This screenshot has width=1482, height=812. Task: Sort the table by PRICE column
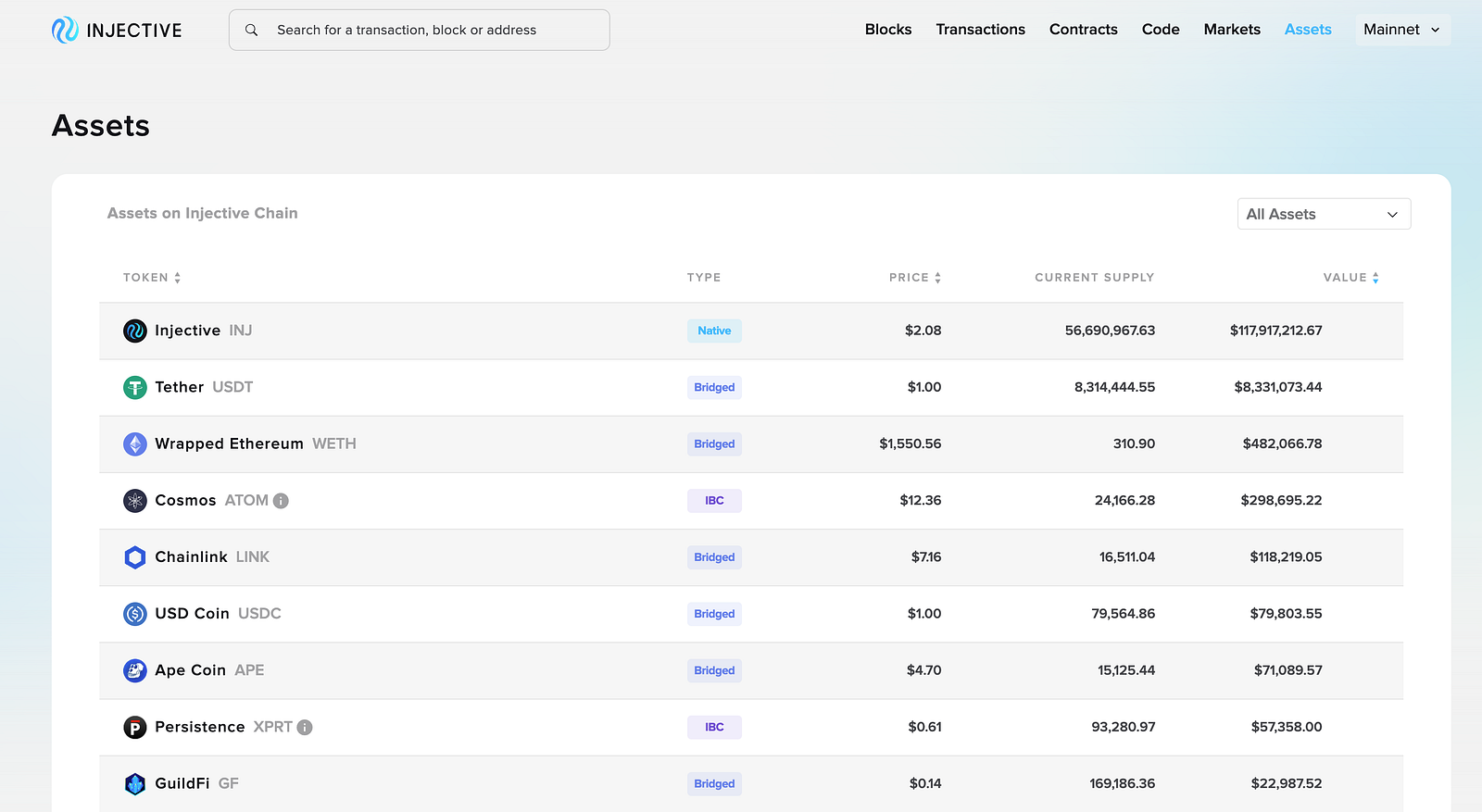(x=915, y=278)
